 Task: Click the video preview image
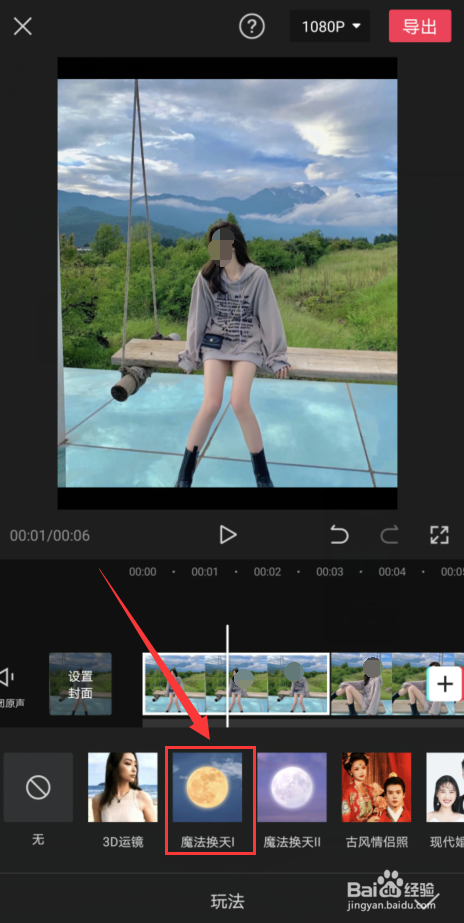[227, 283]
